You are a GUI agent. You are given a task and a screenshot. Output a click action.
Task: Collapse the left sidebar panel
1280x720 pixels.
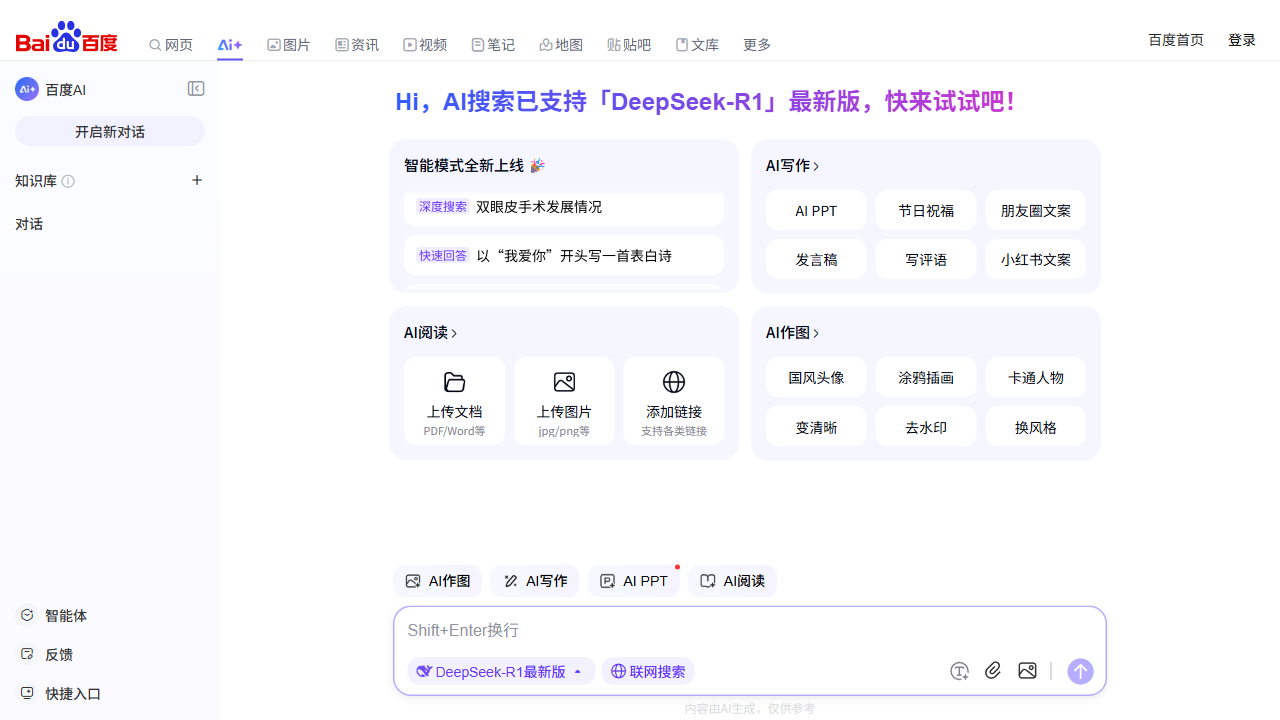[x=196, y=89]
